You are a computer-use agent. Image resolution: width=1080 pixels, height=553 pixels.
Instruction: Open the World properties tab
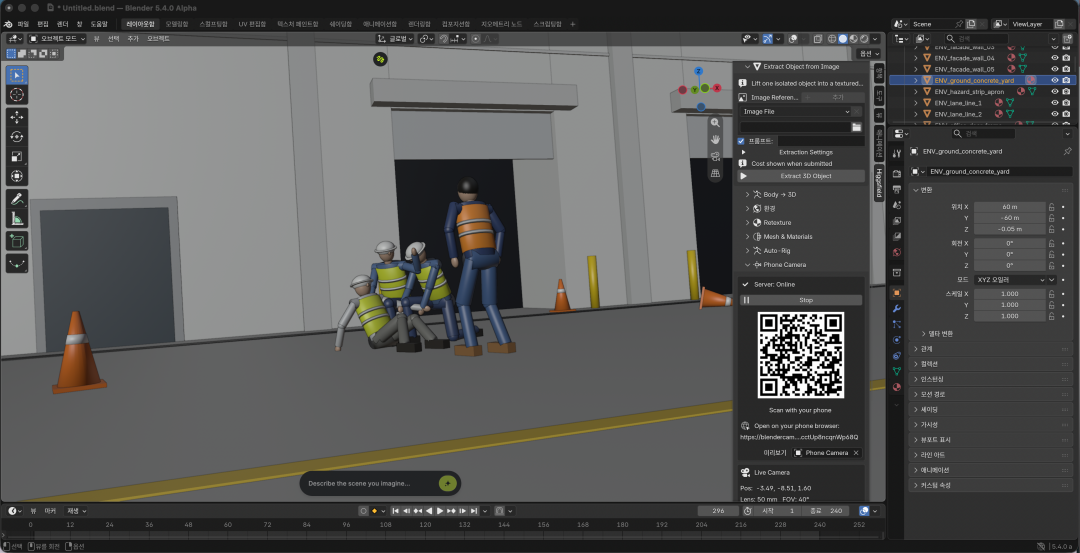click(897, 253)
